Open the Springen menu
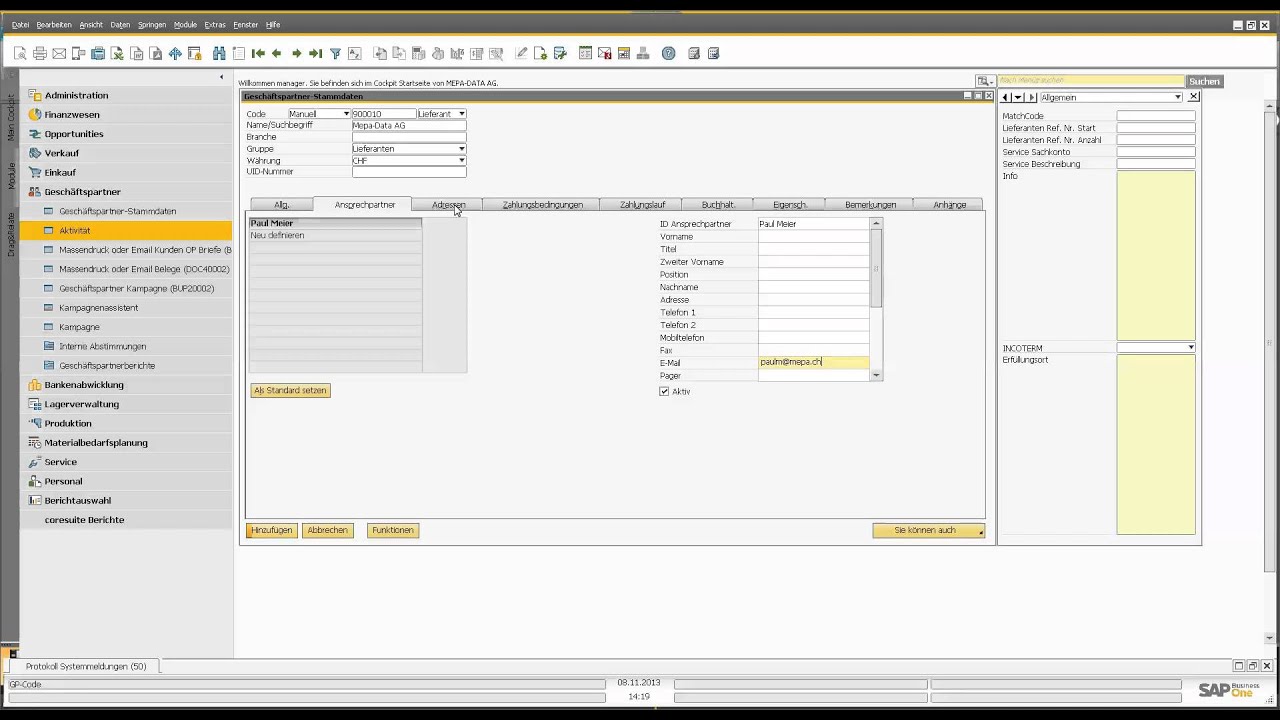 pos(152,24)
